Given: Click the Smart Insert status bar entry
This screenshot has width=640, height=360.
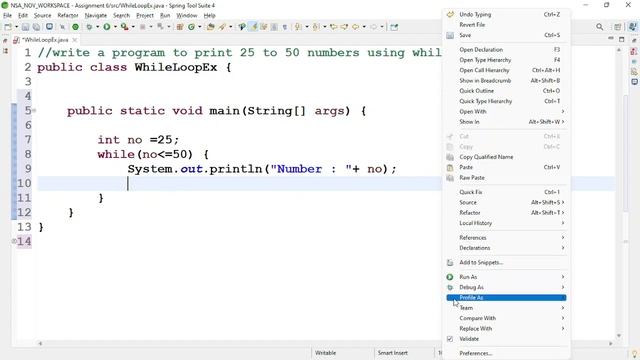Looking at the screenshot, I should [x=393, y=353].
